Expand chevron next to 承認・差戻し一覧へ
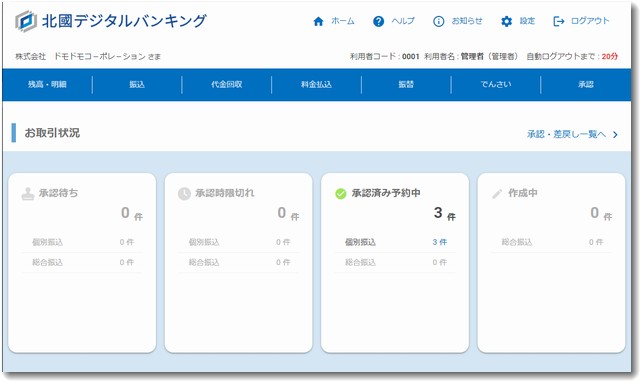 (615, 134)
